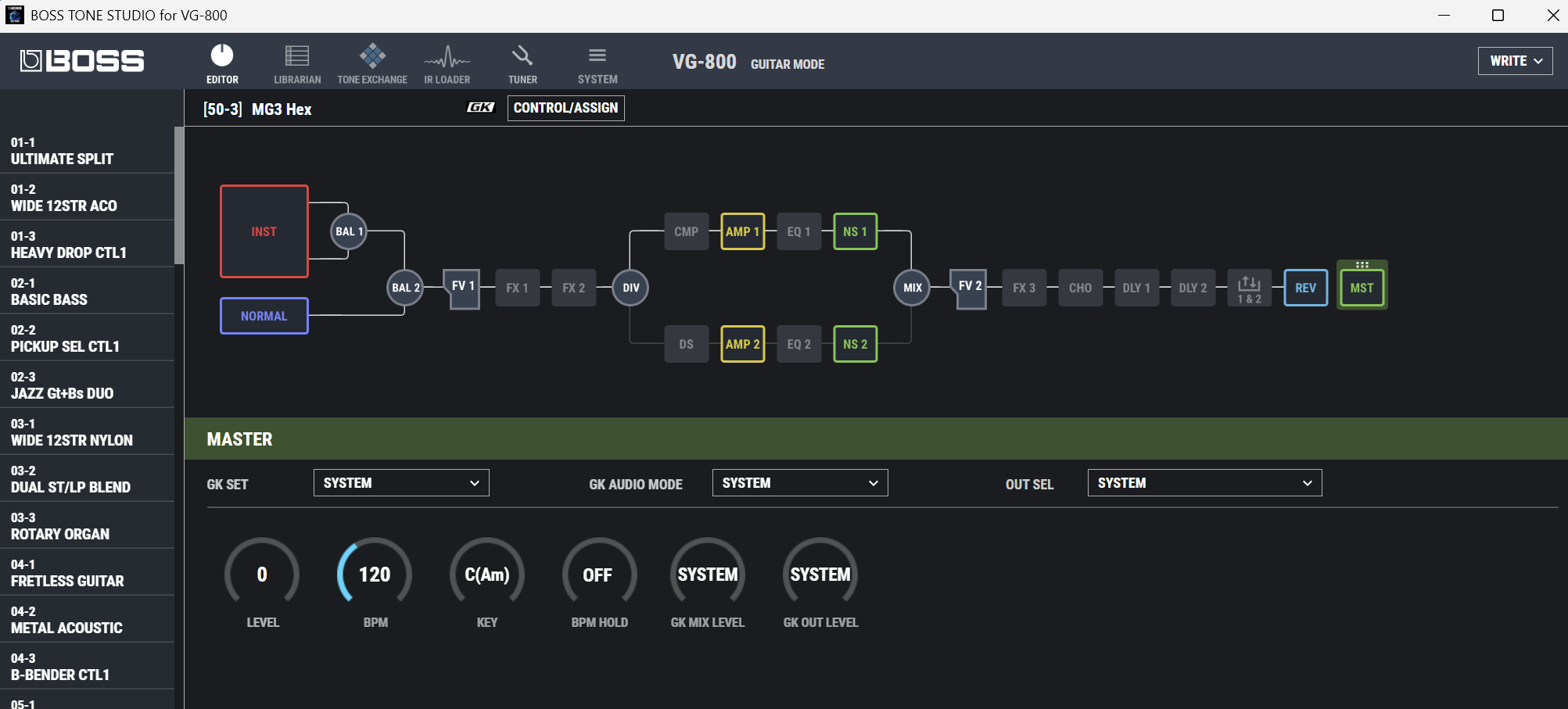Screen dimensions: 1568x709
Task: Click the CONTROL/ASSIGN button
Action: point(565,108)
